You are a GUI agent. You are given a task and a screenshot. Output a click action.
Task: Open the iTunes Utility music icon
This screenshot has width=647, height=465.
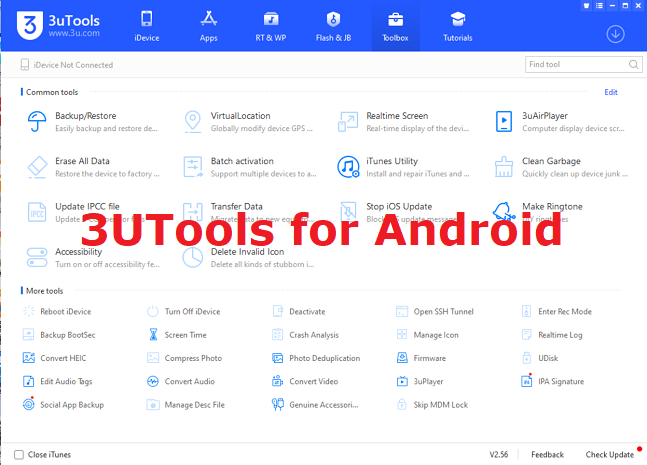348,167
